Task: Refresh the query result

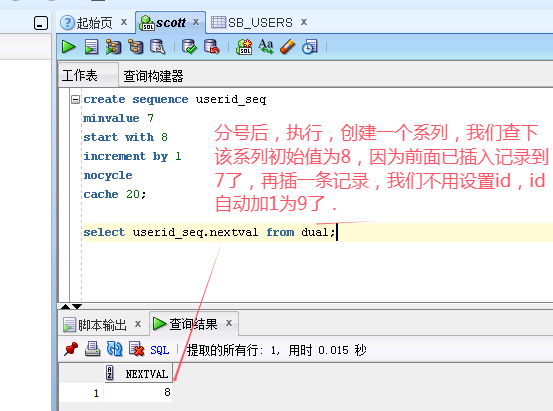Action: tap(114, 349)
